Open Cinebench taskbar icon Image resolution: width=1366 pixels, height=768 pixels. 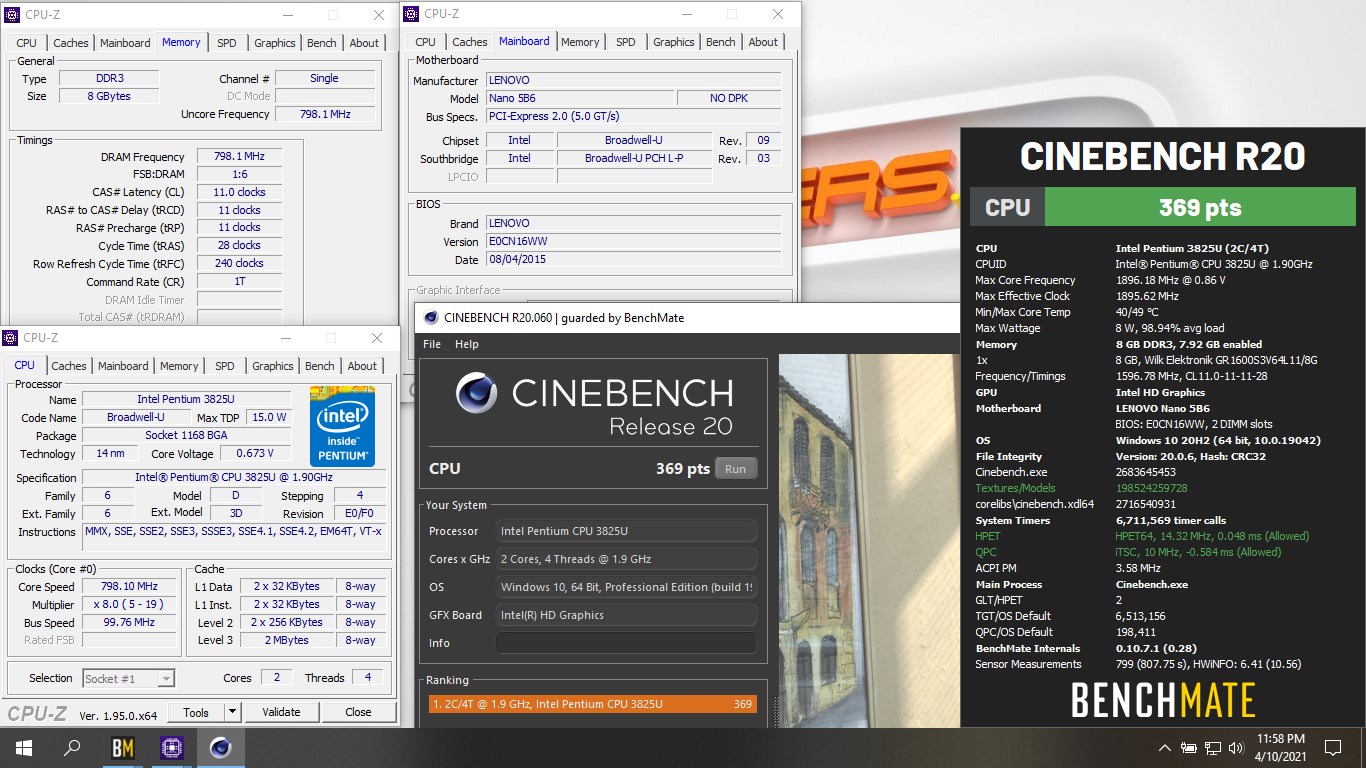click(220, 747)
